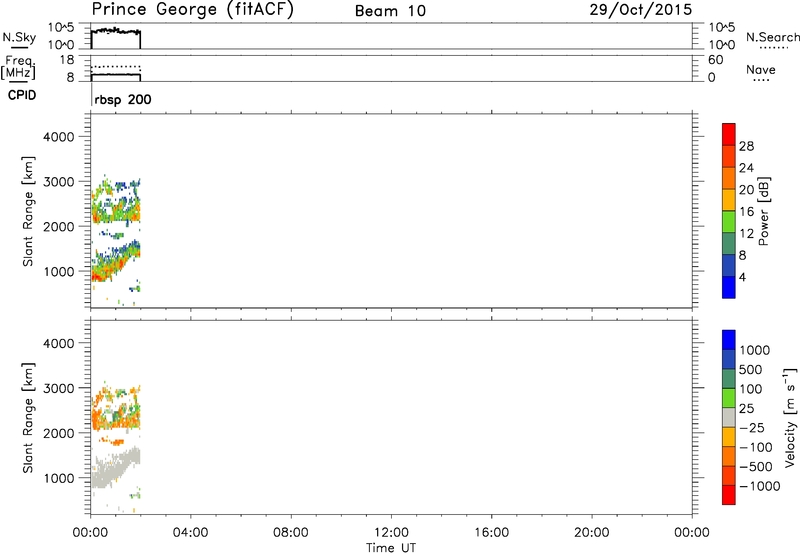The width and height of the screenshot is (800, 554).
Task: Click the '1000' Velocity scale value
Action: point(755,350)
